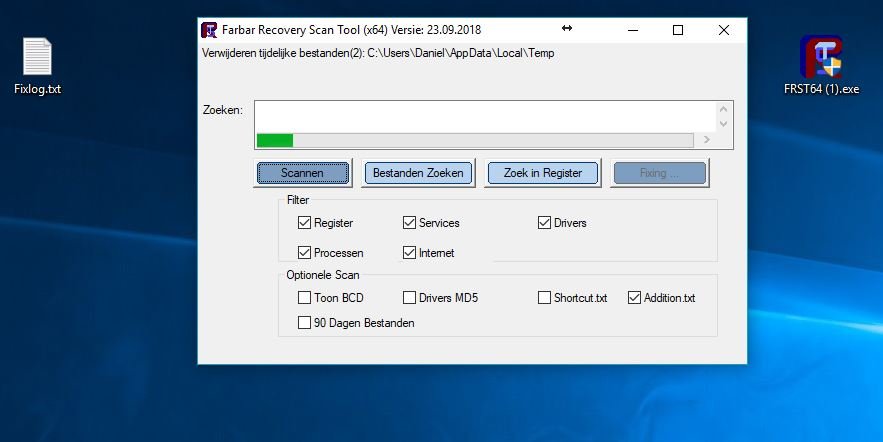Uncheck the Addition.txt option

(x=634, y=297)
